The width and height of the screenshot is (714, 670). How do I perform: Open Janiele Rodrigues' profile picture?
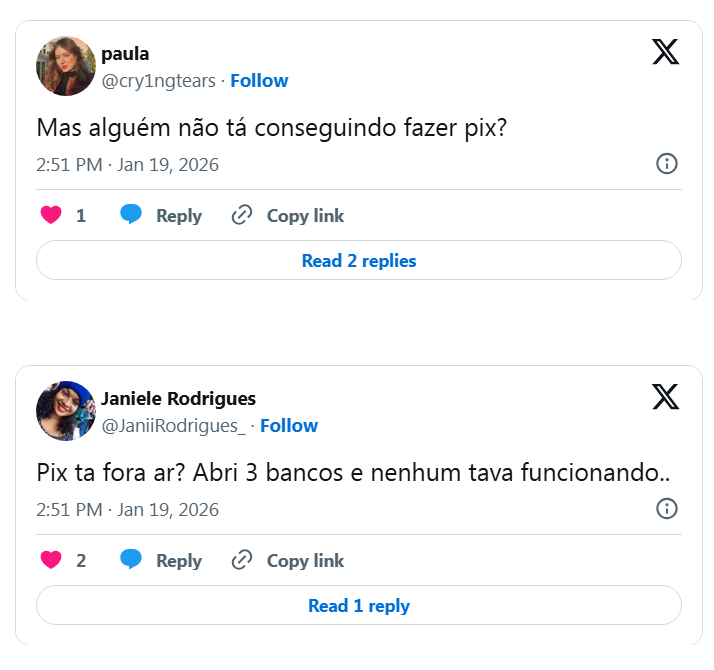pyautogui.click(x=66, y=411)
